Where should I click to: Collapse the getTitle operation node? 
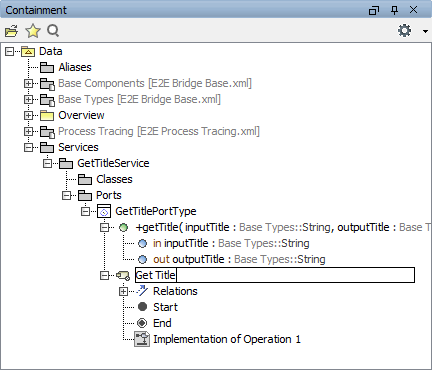coord(105,227)
